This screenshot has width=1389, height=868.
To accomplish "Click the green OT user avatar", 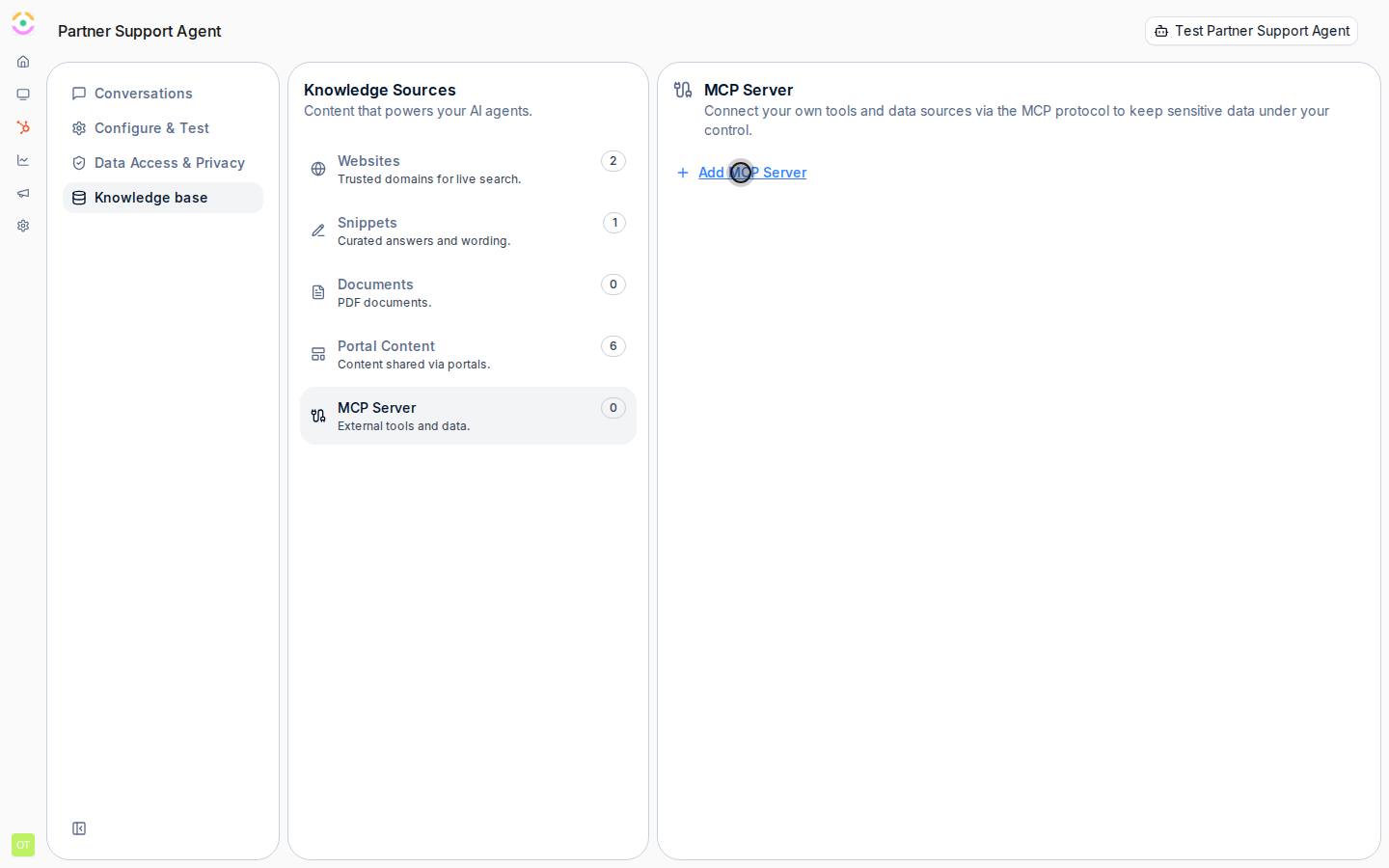I will [23, 845].
